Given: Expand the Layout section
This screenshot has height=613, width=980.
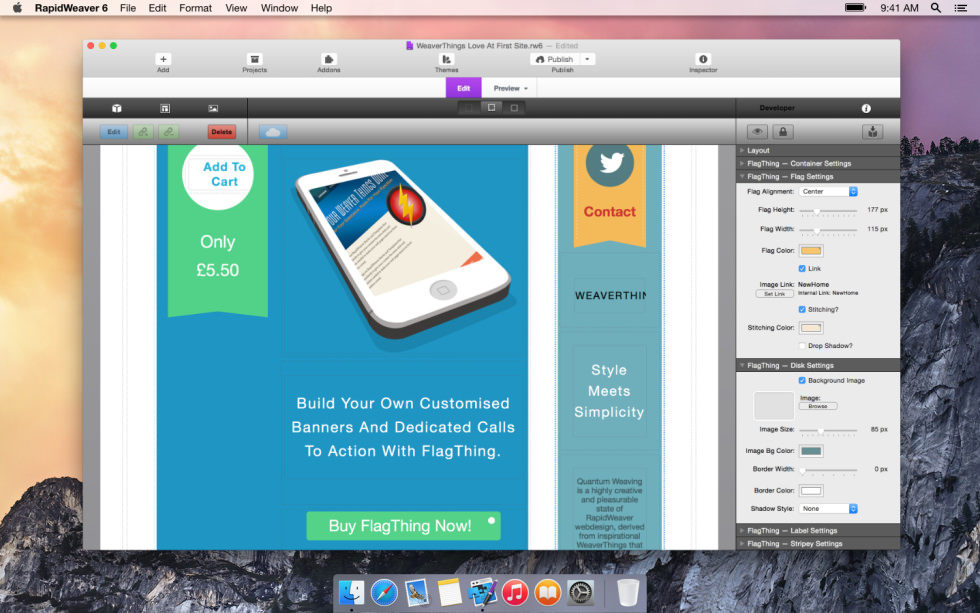Looking at the screenshot, I should [x=818, y=151].
